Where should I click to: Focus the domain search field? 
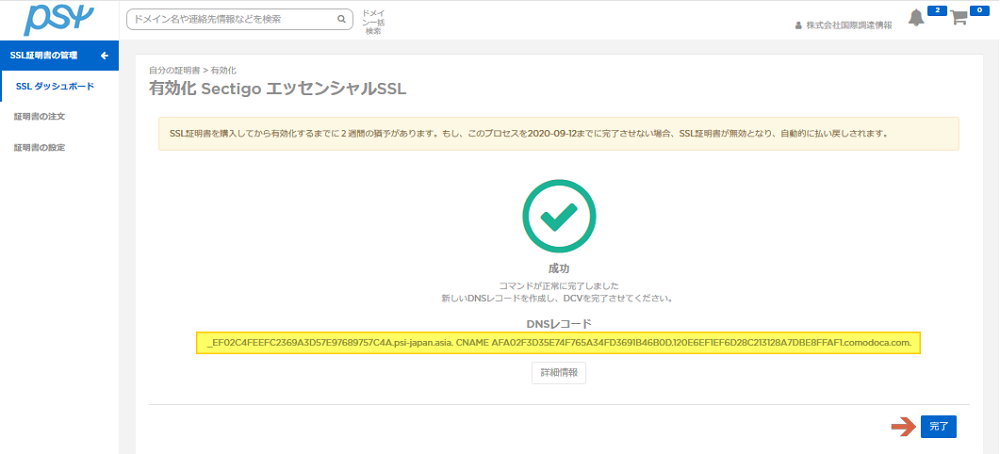(239, 19)
